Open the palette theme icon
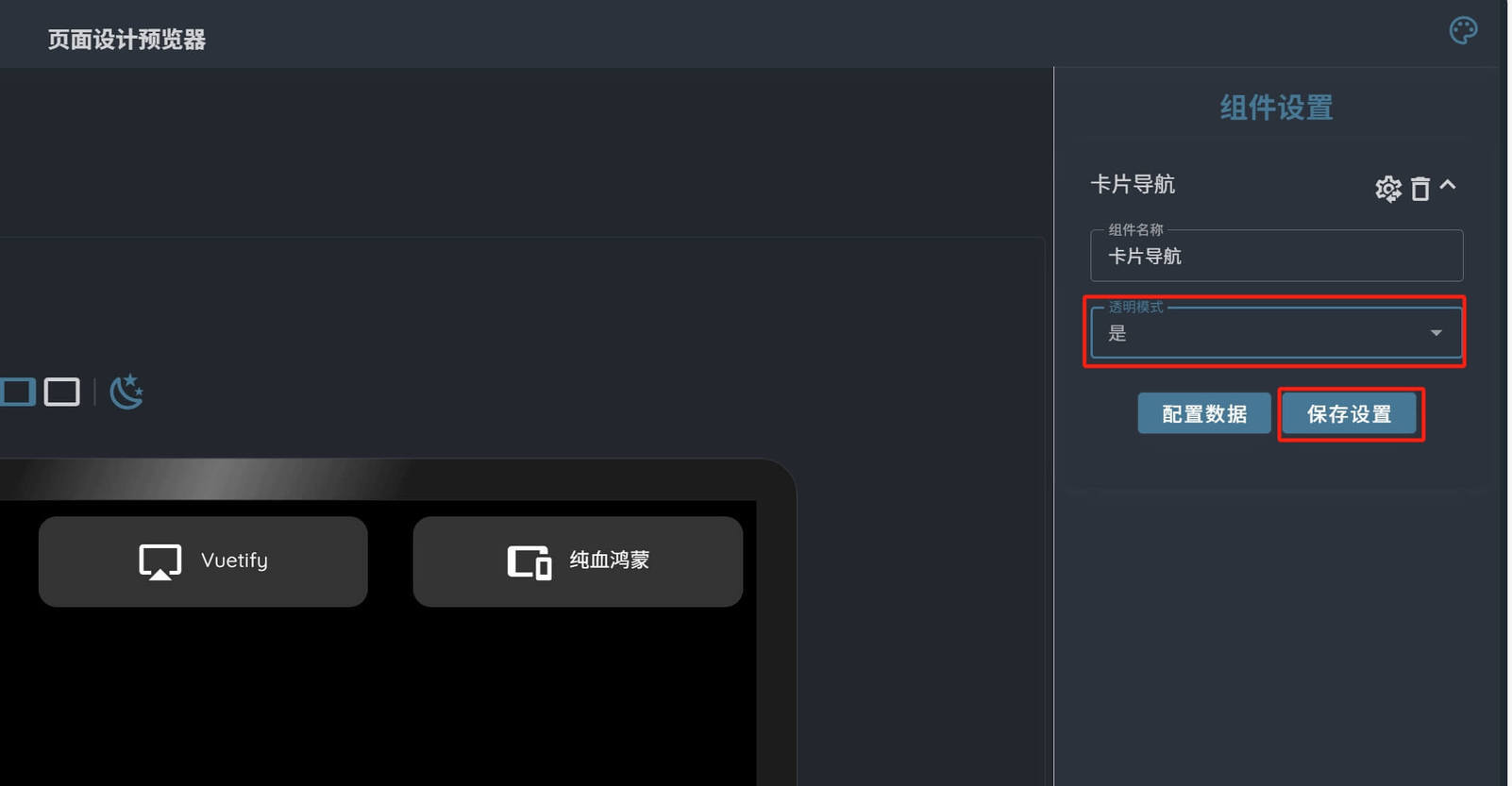The image size is (1512, 786). [1463, 30]
